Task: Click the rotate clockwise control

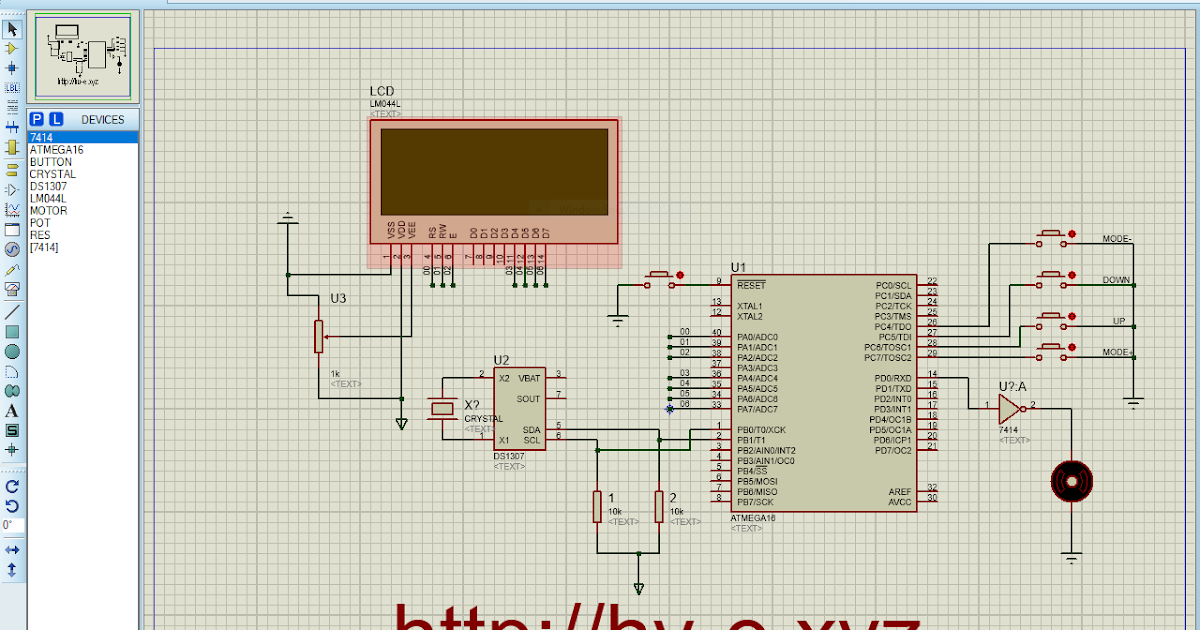Action: pos(12,487)
